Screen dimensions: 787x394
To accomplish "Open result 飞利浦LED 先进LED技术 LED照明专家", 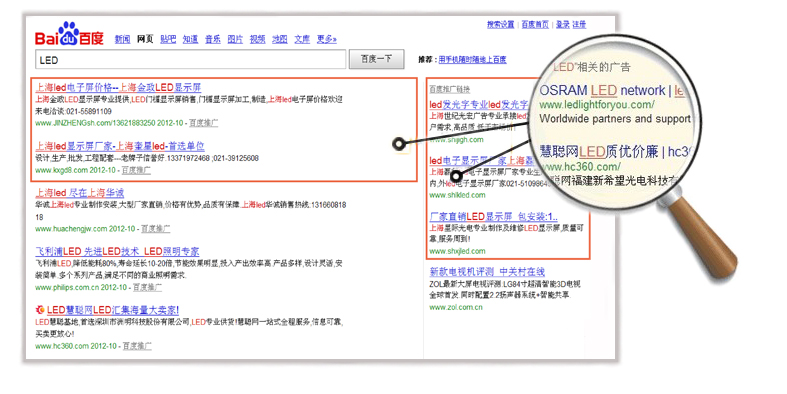I will 117,251.
